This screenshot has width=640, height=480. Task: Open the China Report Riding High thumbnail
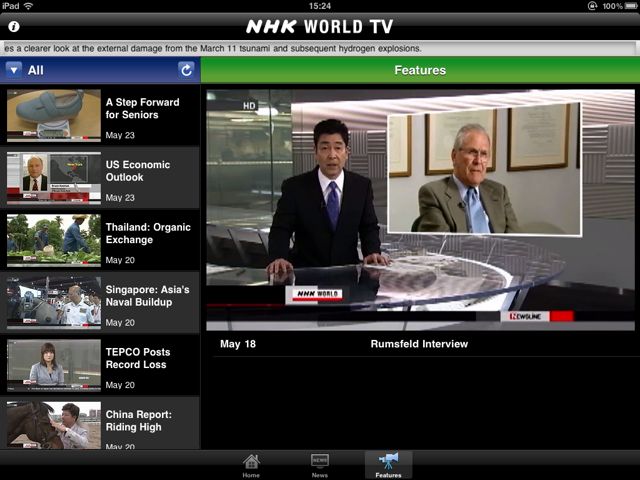pyautogui.click(x=54, y=425)
